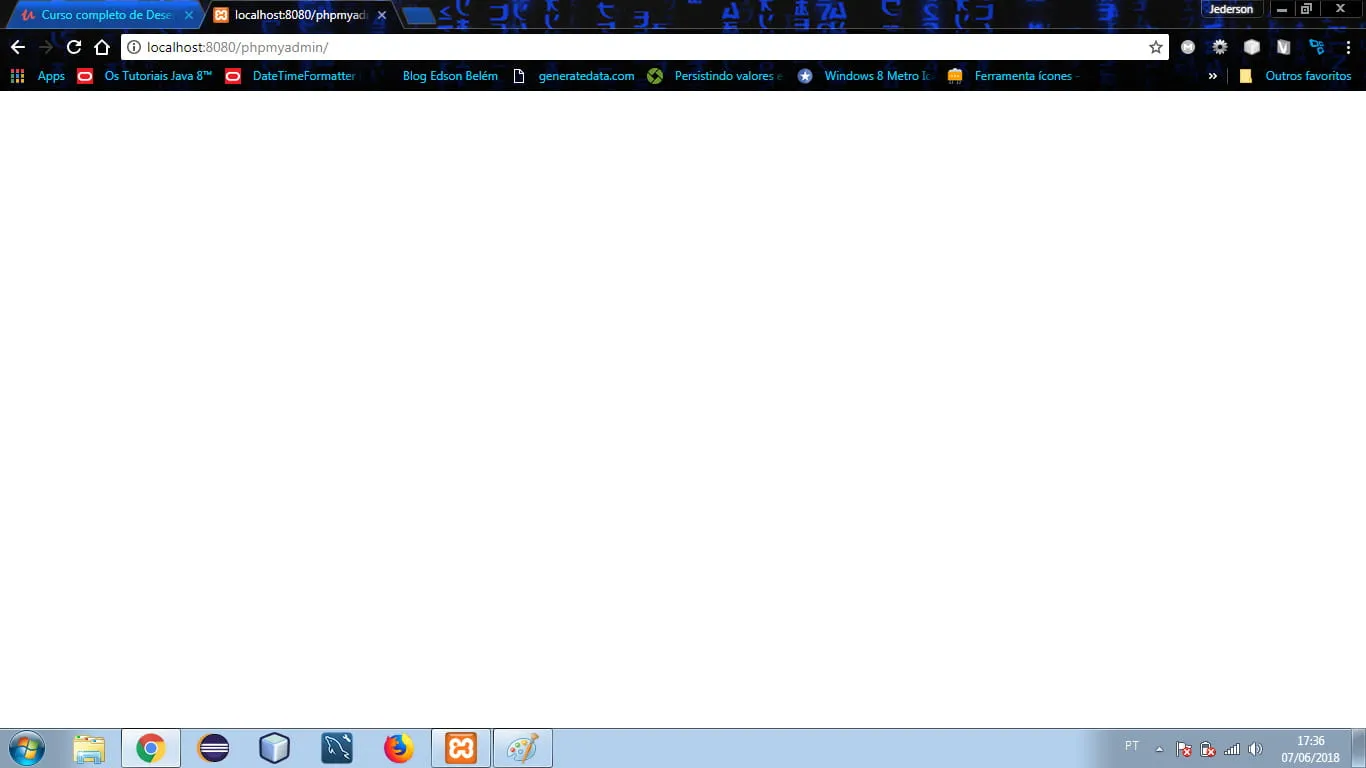Open Chrome's three-dot menu
Viewport: 1366px width, 768px height.
[1348, 47]
